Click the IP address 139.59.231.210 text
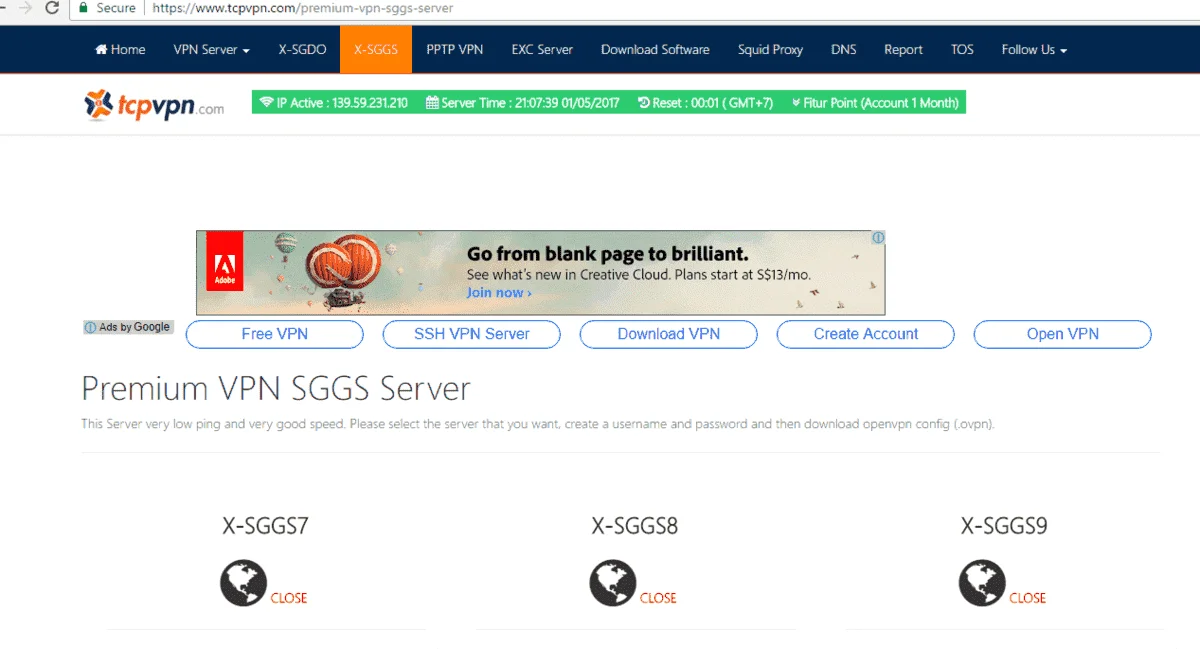The height and width of the screenshot is (649, 1200). tap(369, 103)
